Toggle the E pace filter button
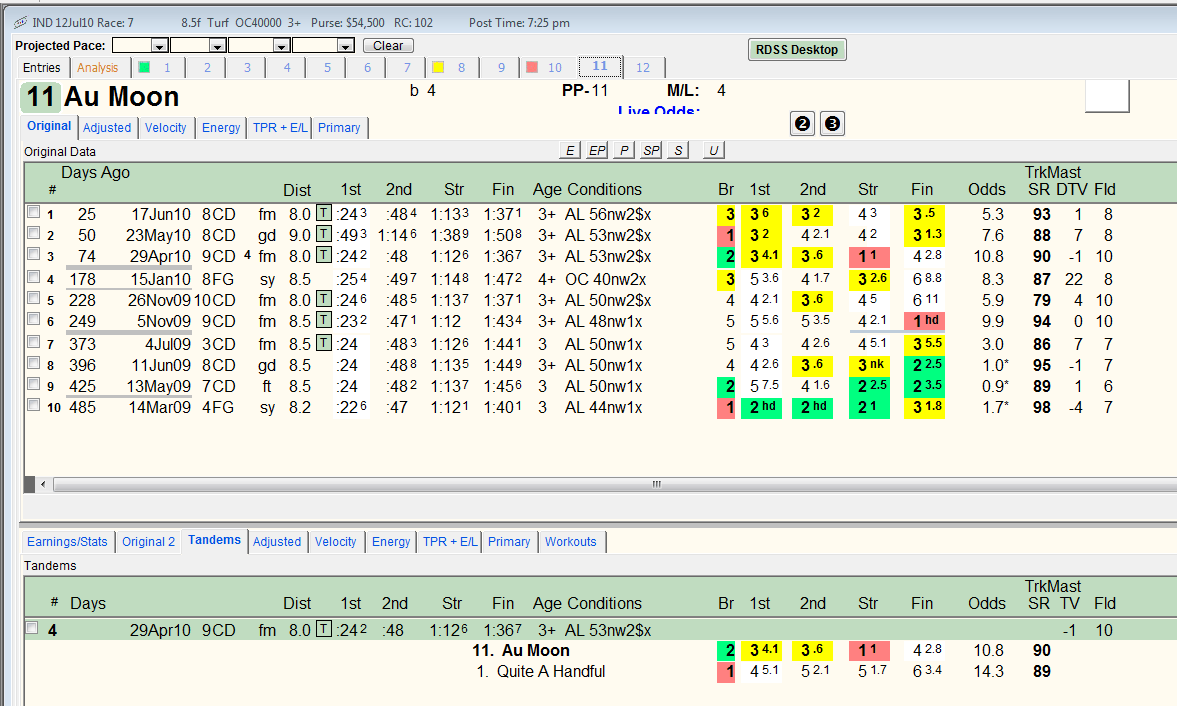Image resolution: width=1177 pixels, height=706 pixels. point(570,150)
